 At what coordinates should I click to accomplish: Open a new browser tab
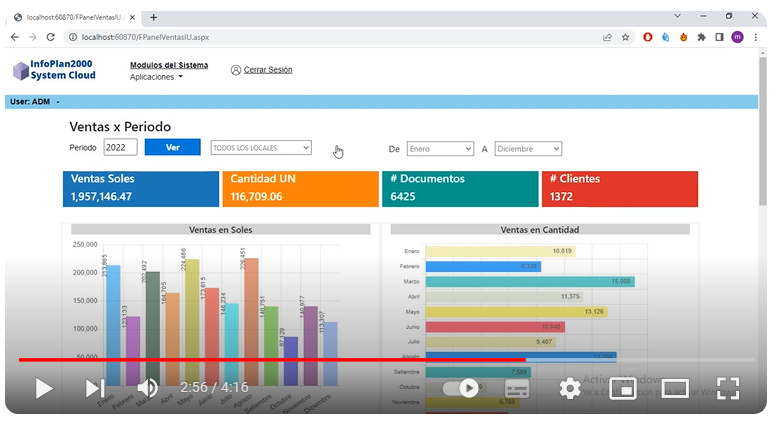(x=153, y=17)
